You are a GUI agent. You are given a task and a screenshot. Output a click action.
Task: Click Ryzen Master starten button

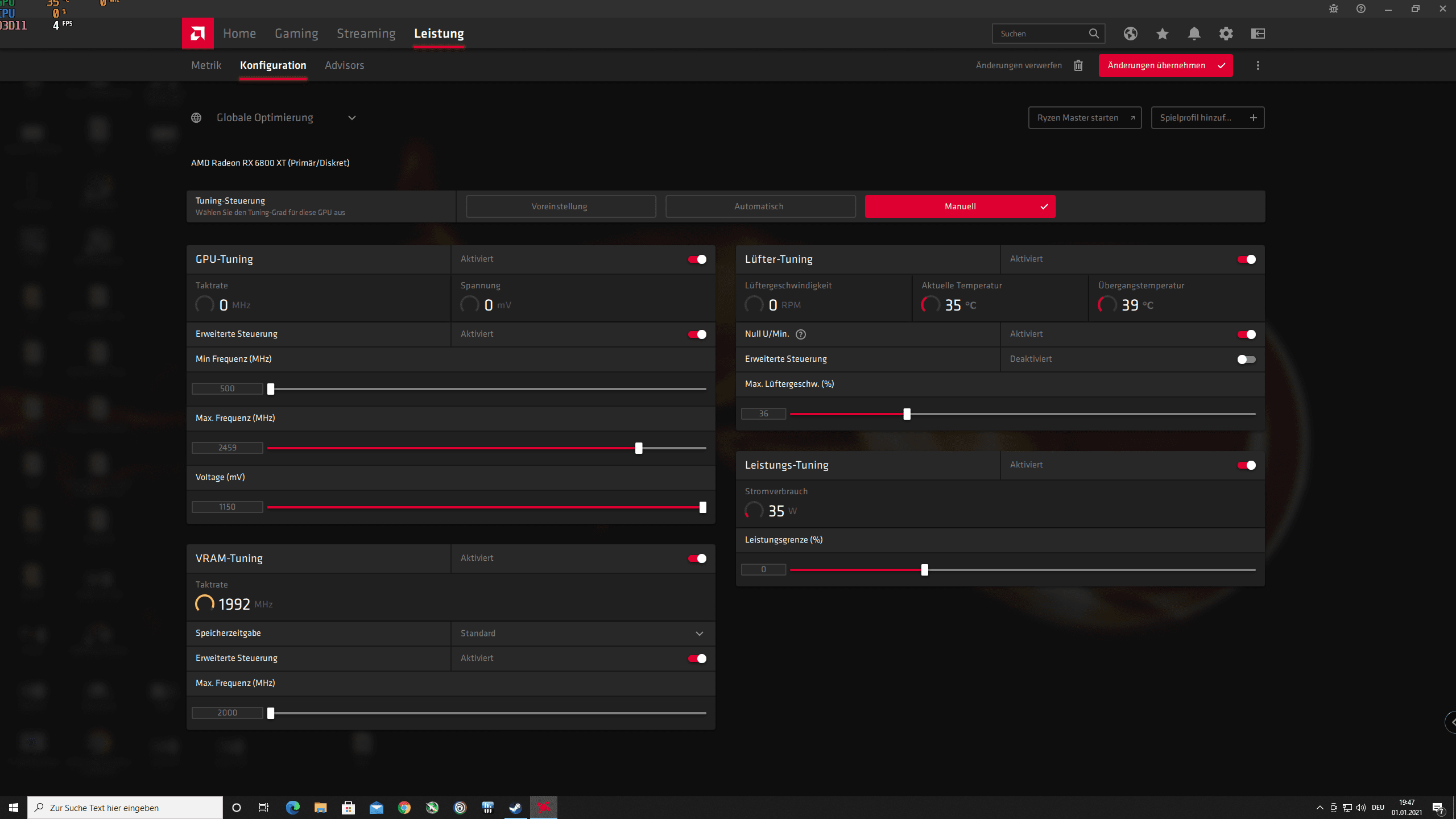(1085, 118)
